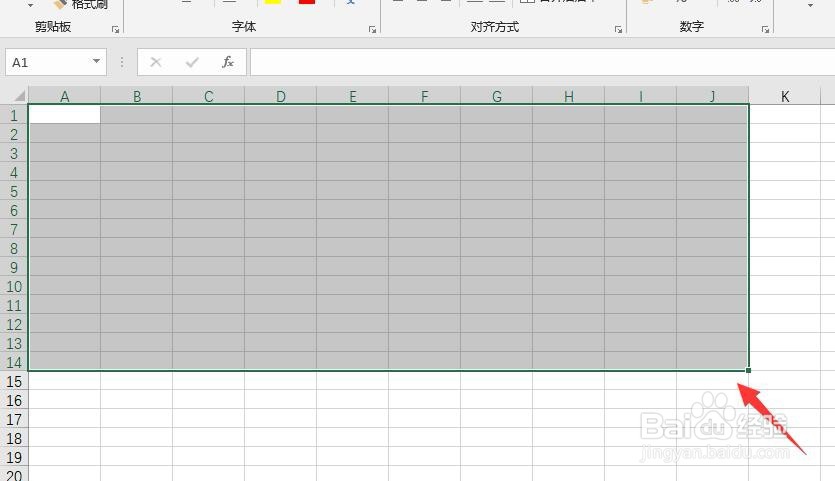Select row 6 header
Screen dimensions: 835x481
[x=14, y=210]
